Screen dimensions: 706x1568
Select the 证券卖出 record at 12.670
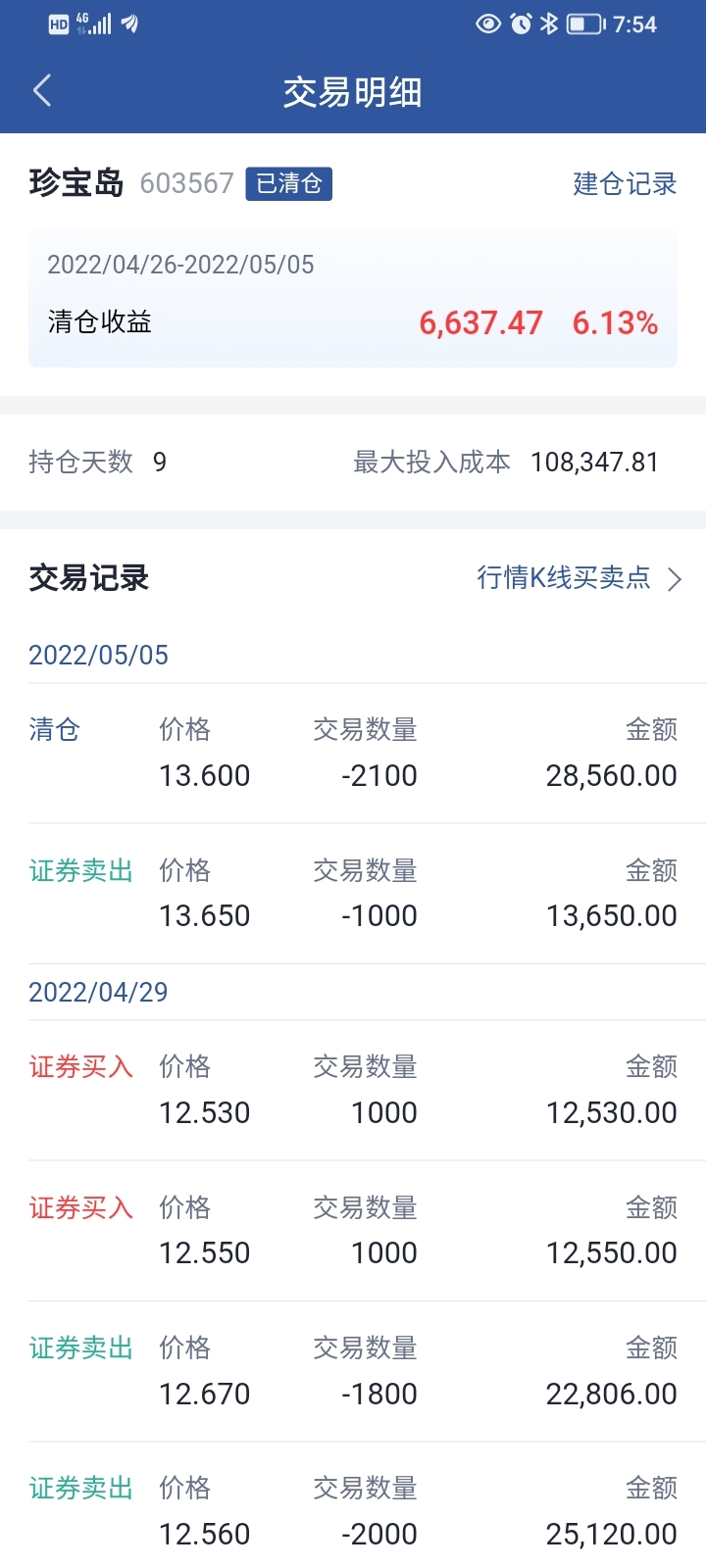[353, 1371]
